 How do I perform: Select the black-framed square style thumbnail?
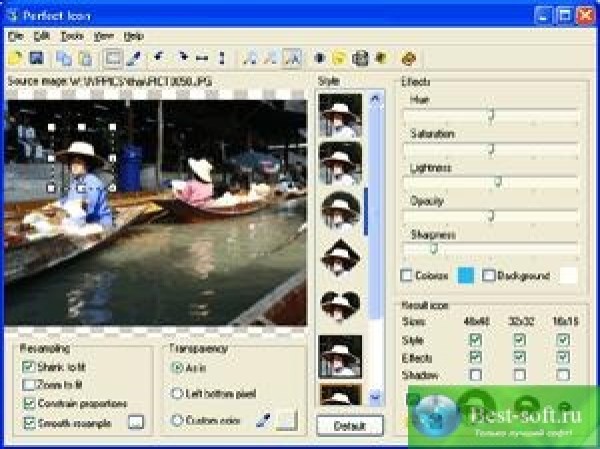340,357
